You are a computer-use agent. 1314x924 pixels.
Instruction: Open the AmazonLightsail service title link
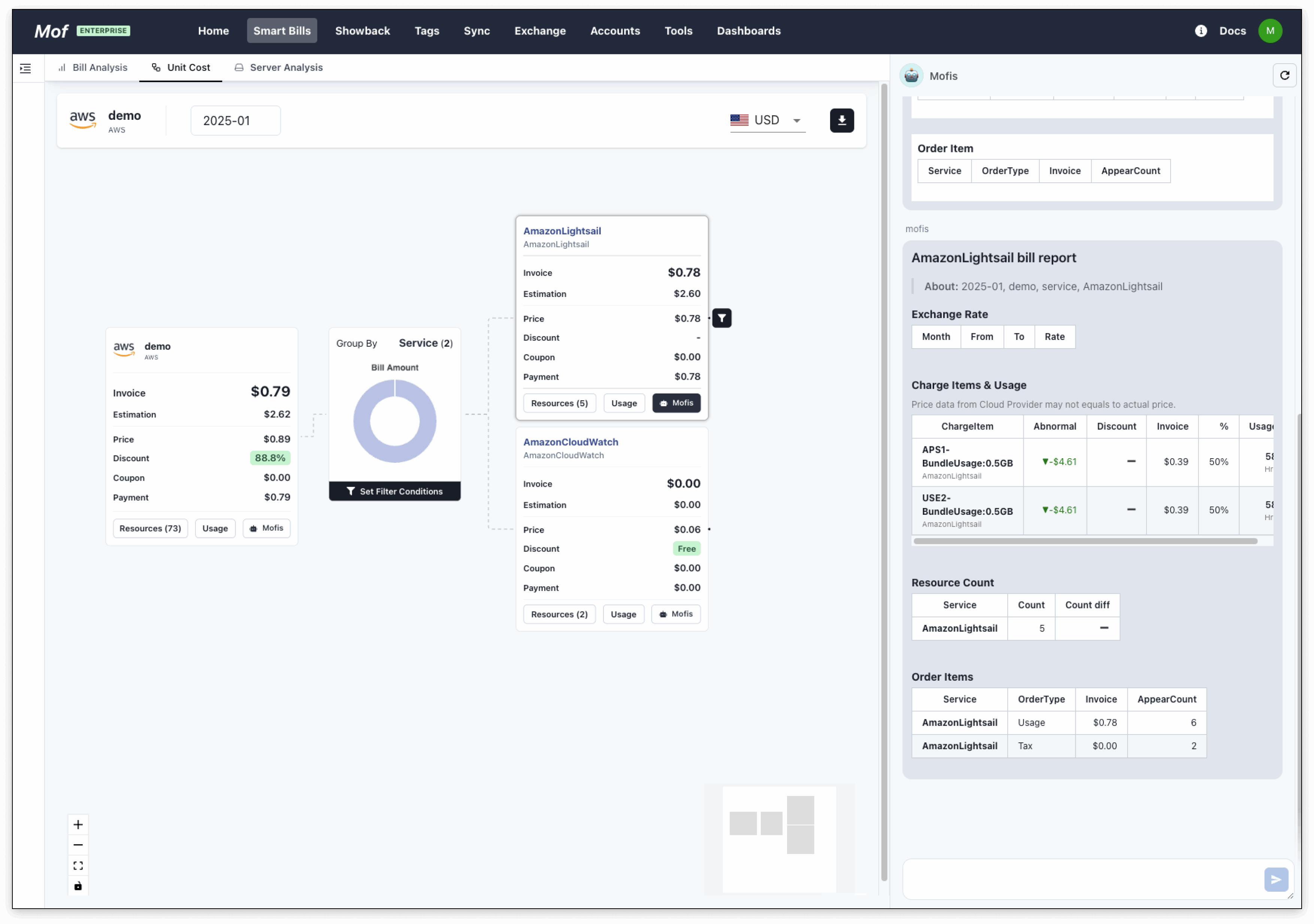point(562,231)
